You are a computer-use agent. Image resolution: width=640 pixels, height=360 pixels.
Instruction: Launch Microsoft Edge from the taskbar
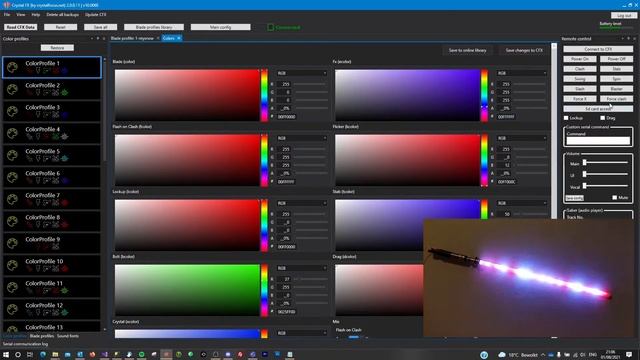point(43,355)
